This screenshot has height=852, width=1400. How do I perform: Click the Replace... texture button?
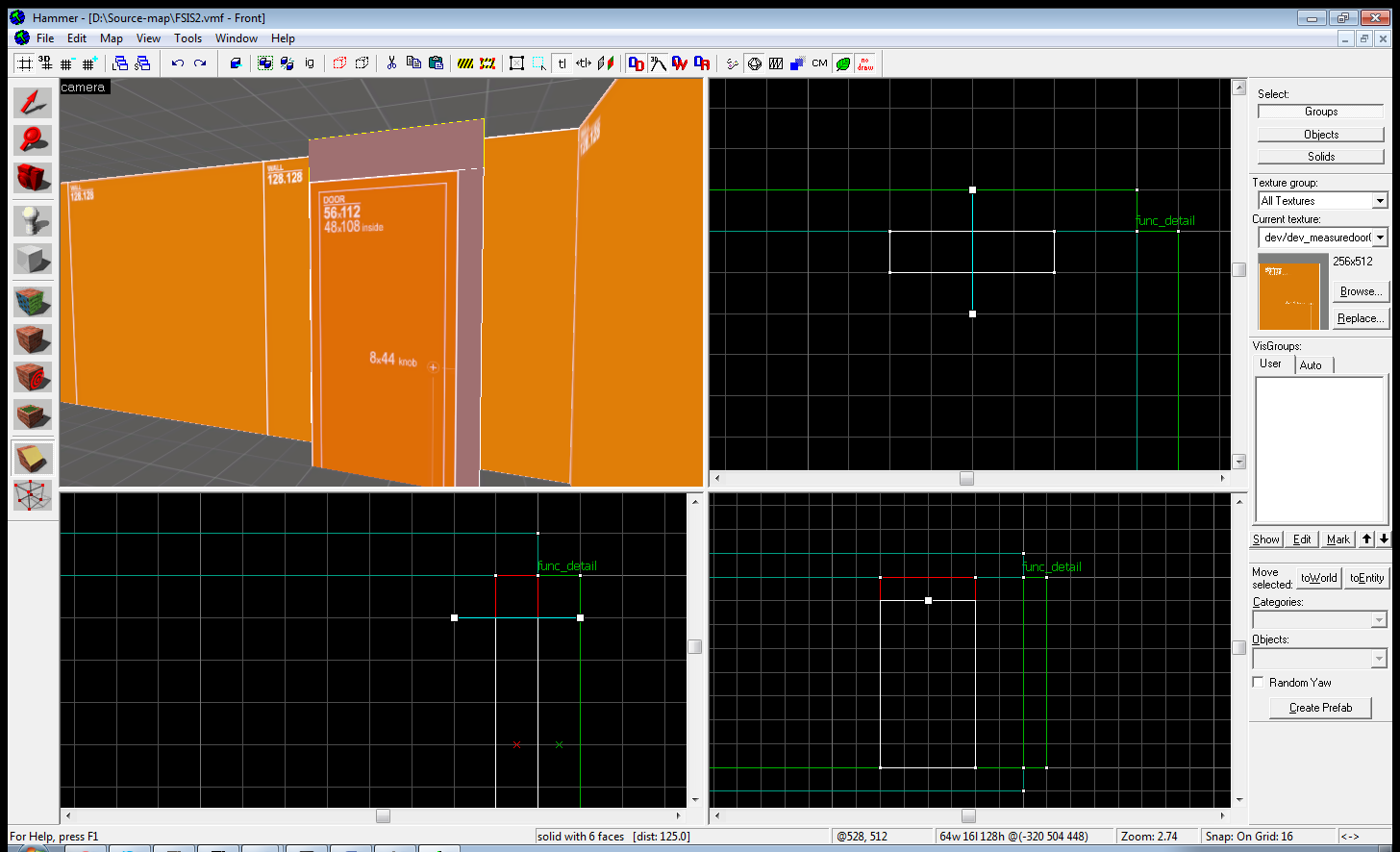(x=1361, y=317)
